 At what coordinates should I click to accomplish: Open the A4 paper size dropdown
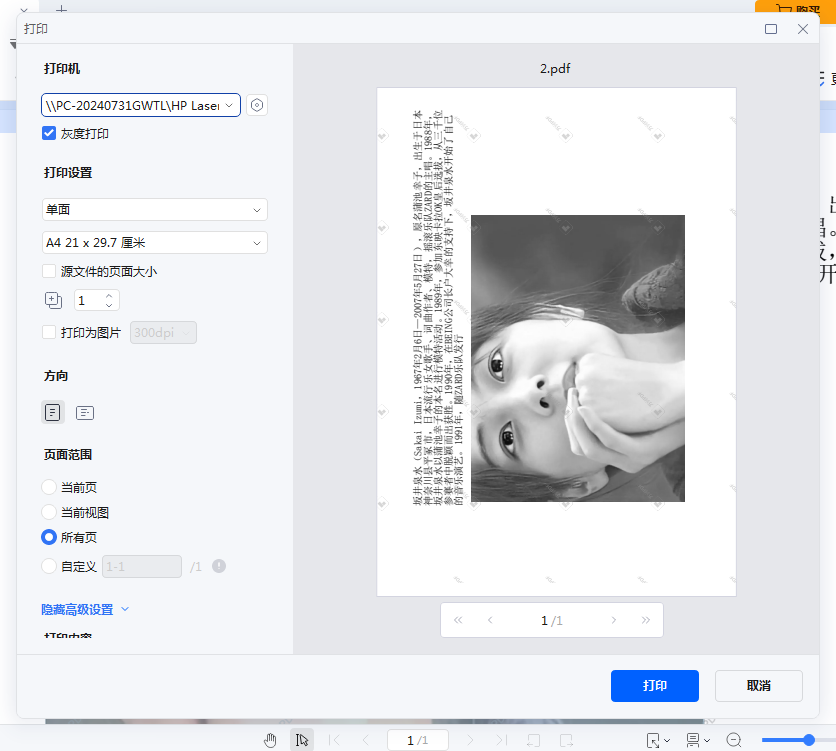154,242
